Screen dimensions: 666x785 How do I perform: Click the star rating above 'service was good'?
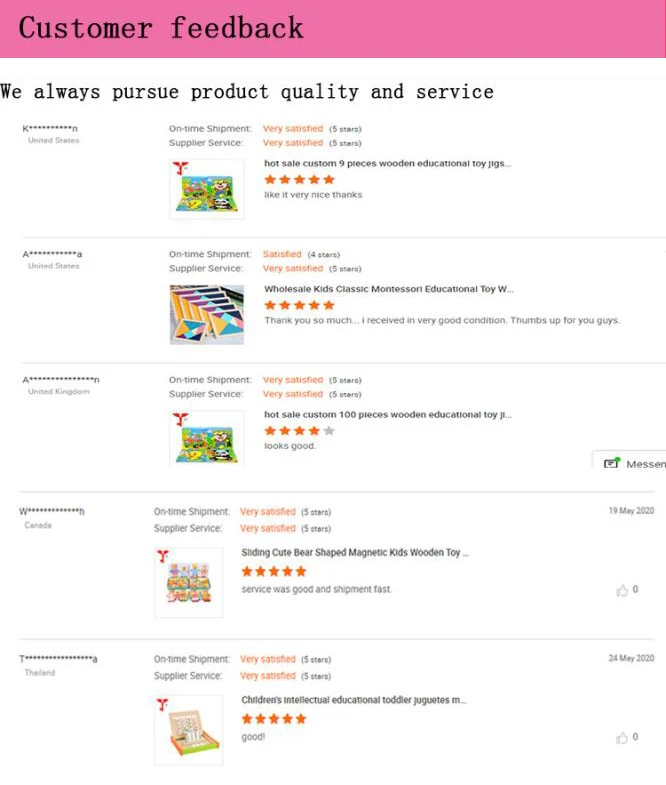[x=274, y=572]
